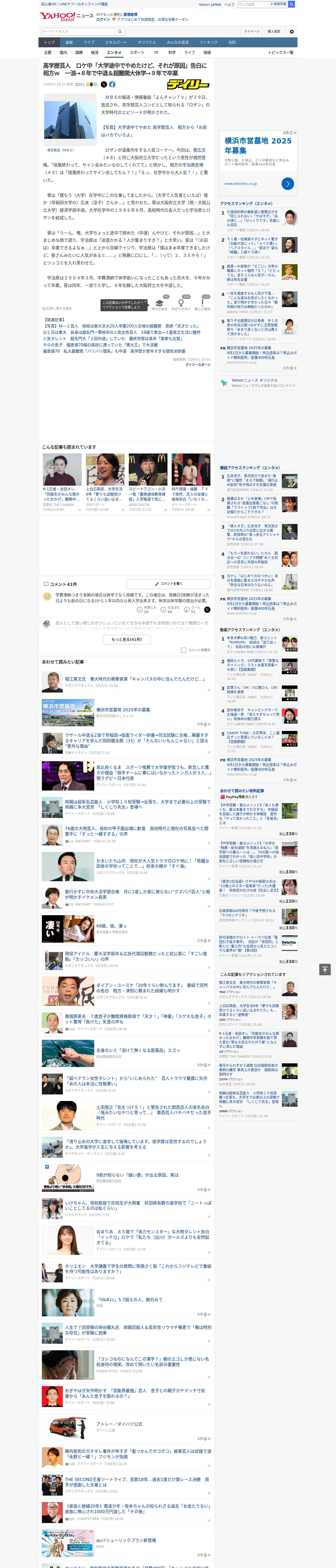Open the settings gear icon

292,31
